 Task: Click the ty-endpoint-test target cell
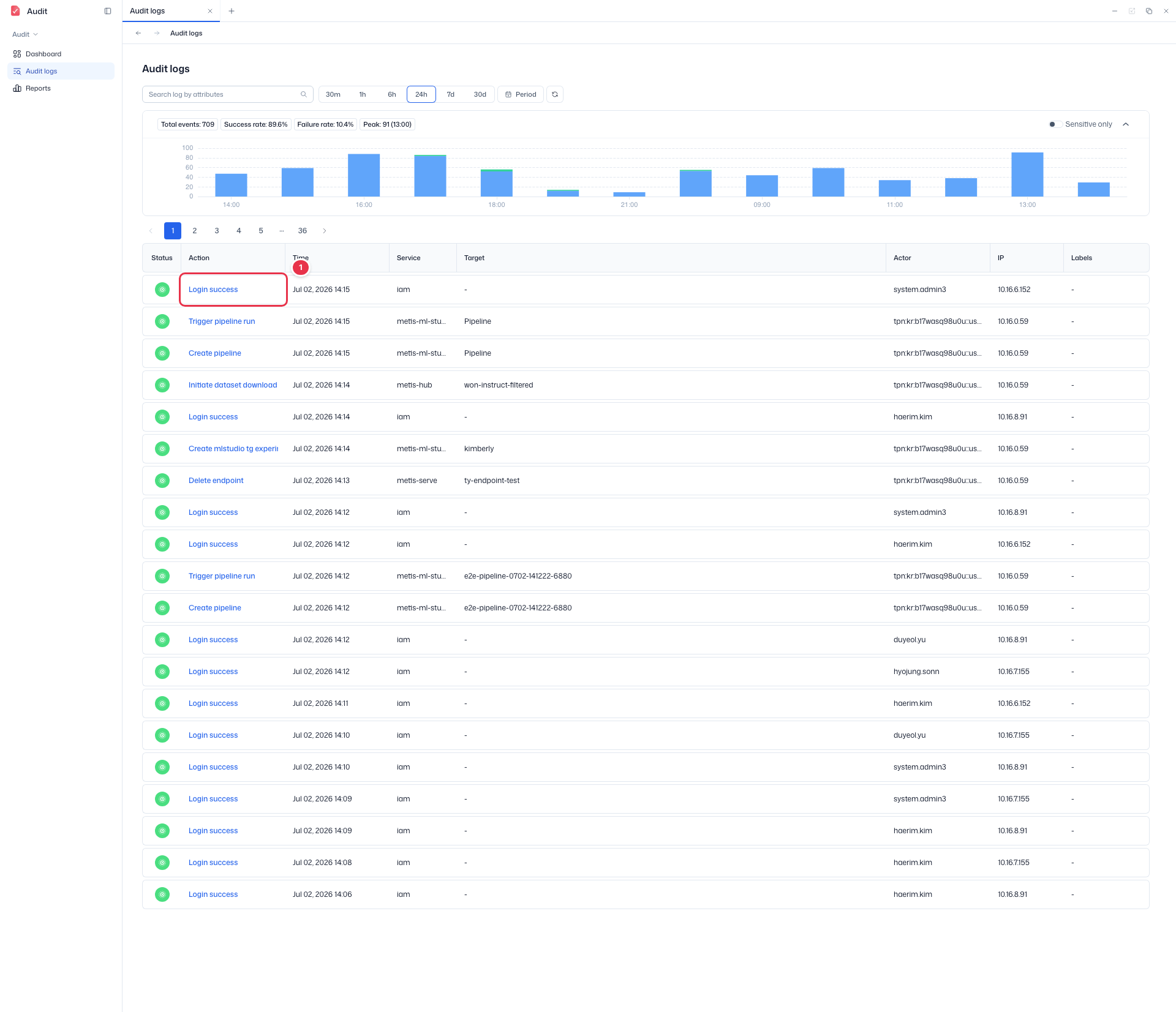492,481
